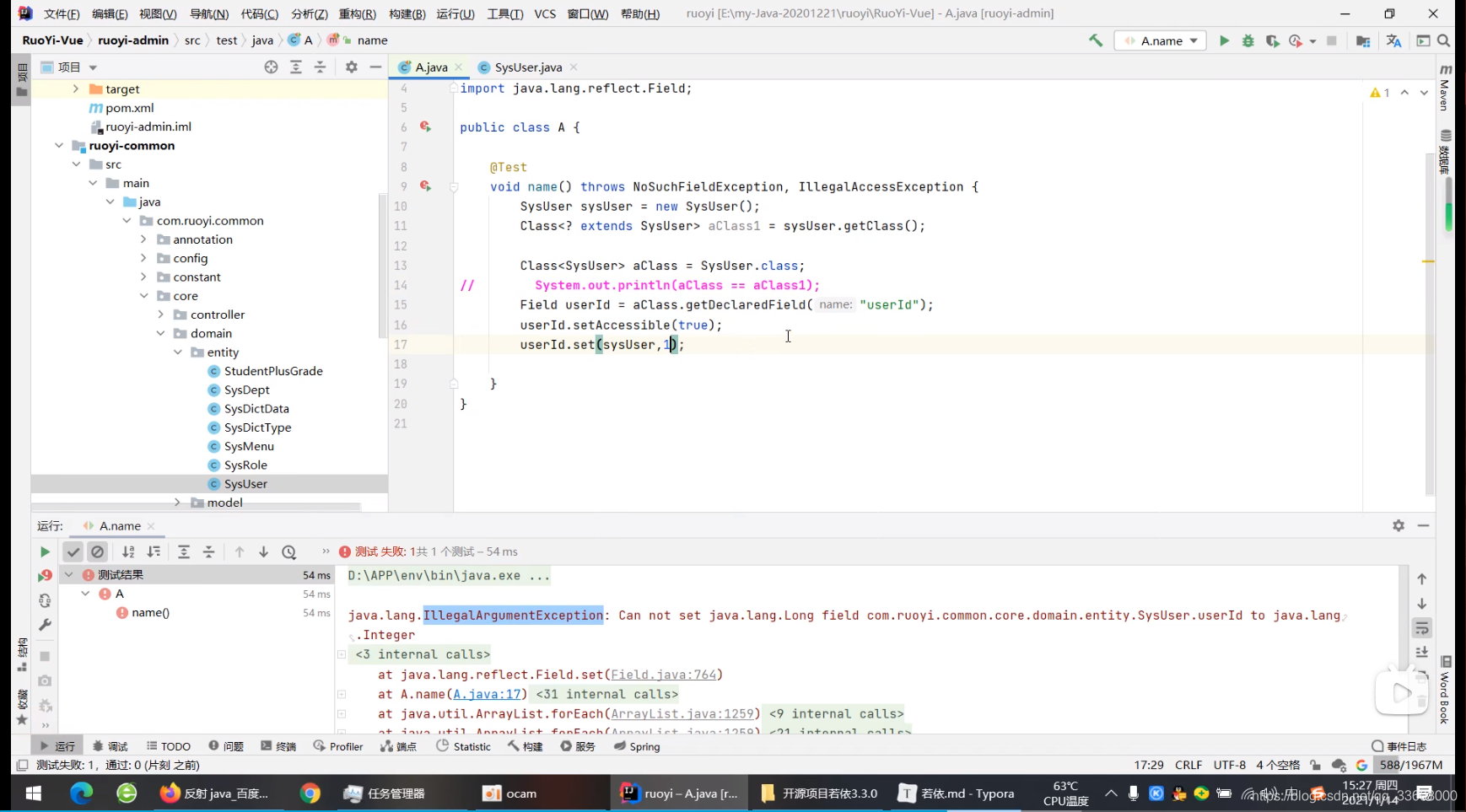Viewport: 1466px width, 812px height.
Task: Open the Spring tool window tab
Action: [637, 746]
